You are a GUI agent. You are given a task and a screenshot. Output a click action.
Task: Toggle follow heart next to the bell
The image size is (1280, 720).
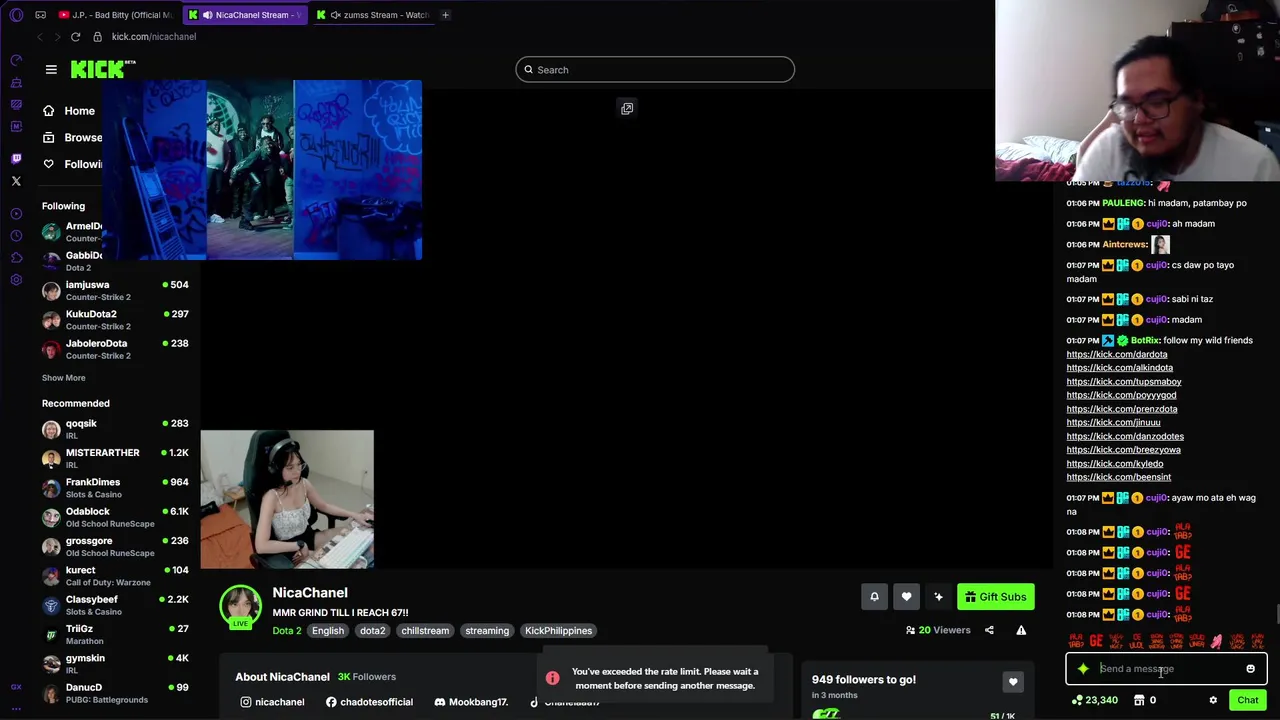click(x=906, y=597)
